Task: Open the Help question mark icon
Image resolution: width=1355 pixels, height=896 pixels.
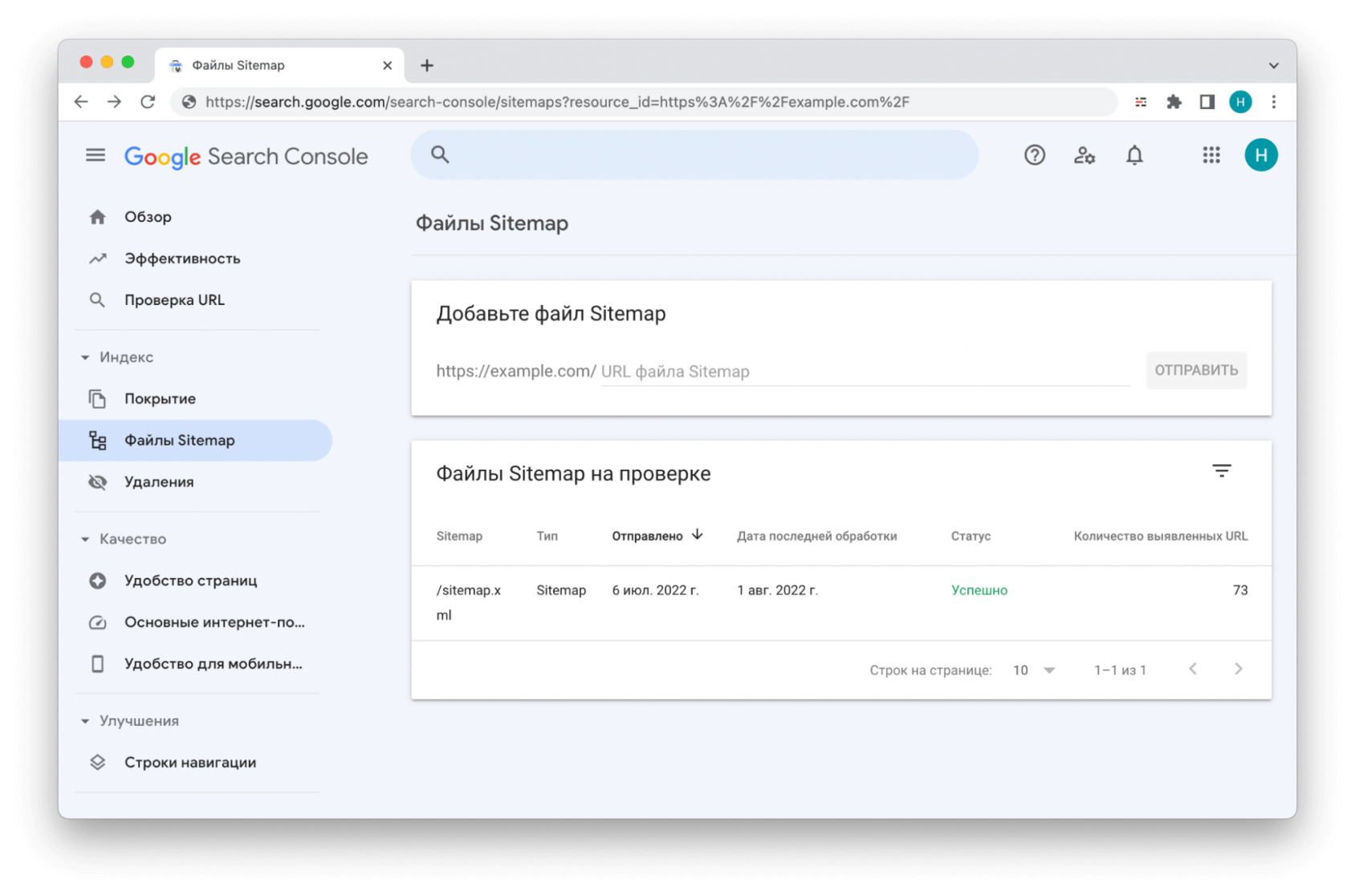Action: (1035, 155)
